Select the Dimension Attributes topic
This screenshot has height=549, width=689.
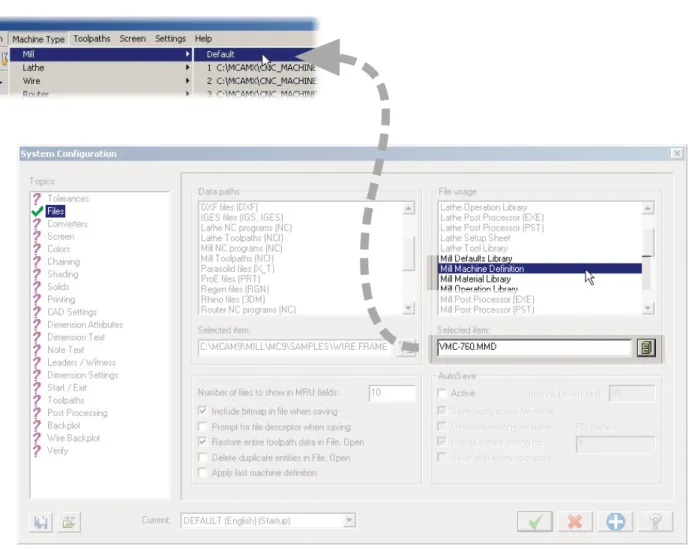[85, 324]
